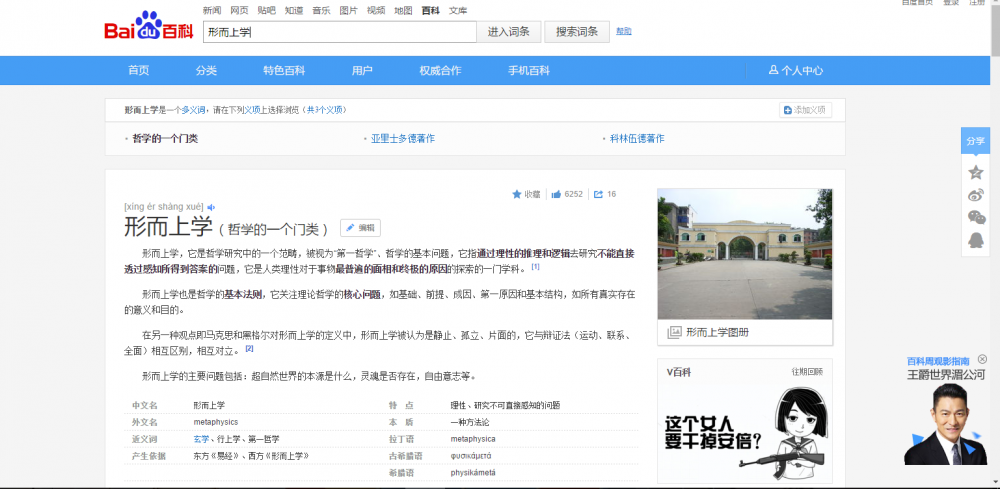Click the 编辑 edit button
1000x489 pixels.
pos(361,227)
